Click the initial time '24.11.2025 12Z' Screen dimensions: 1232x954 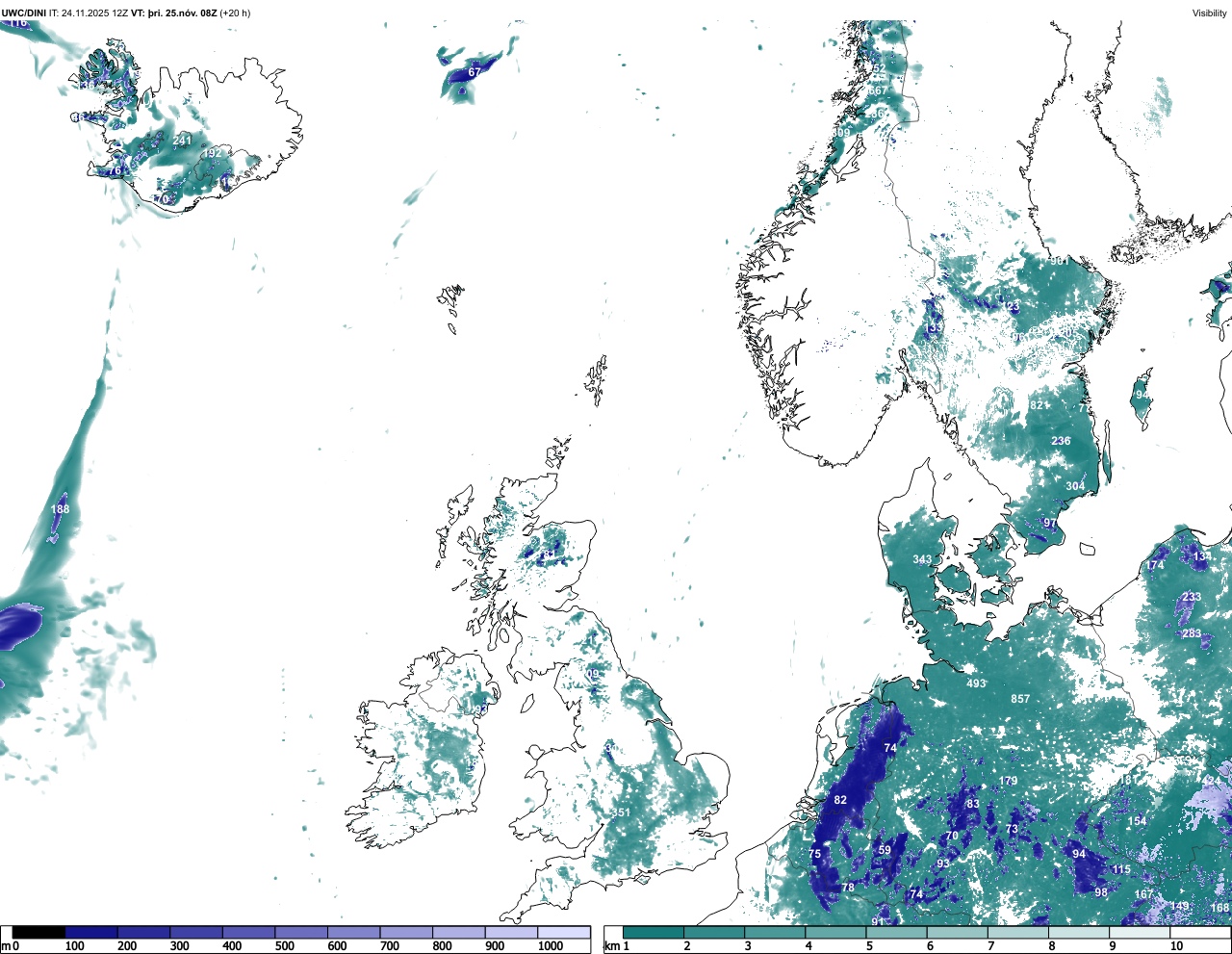point(95,13)
